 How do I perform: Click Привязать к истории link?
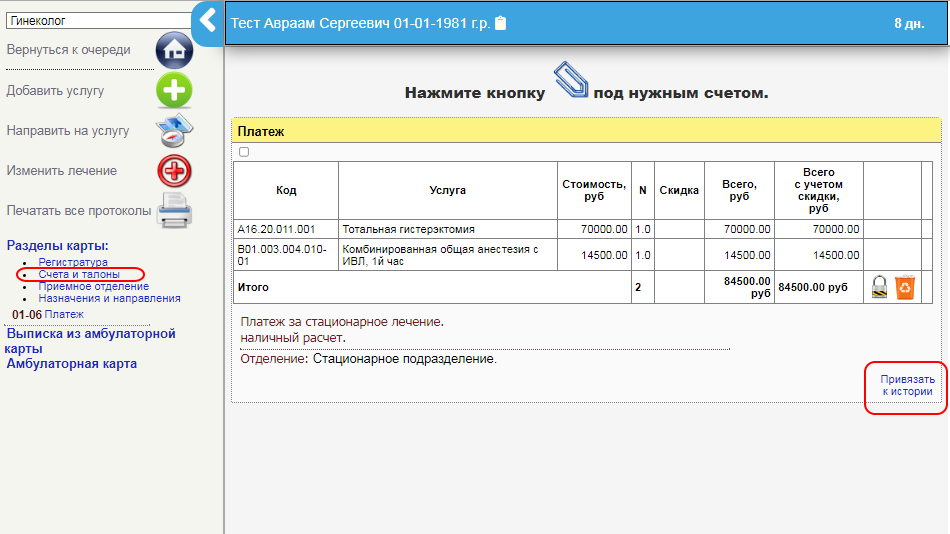pyautogui.click(x=907, y=385)
